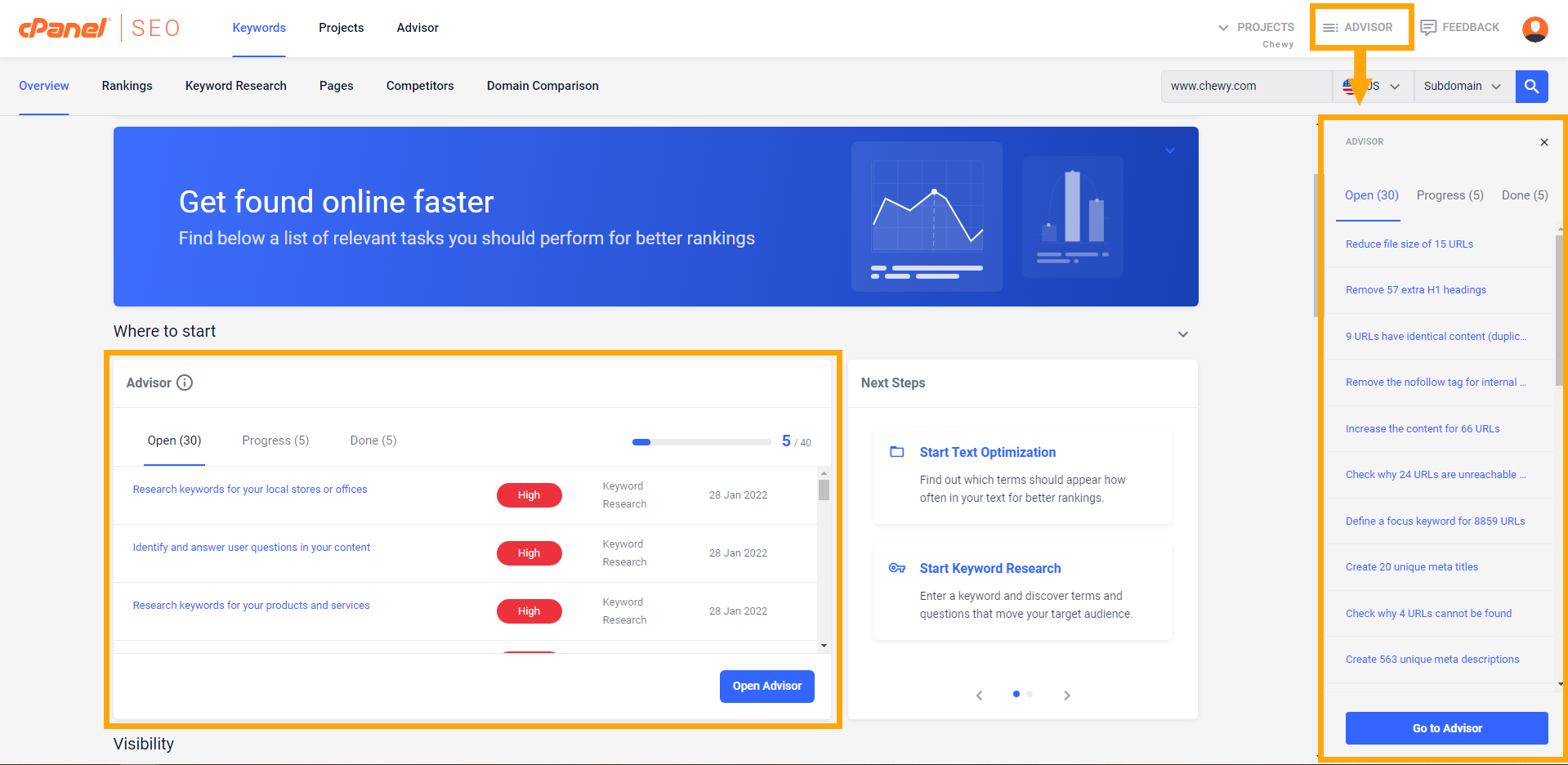Click the cPanel SEO logo
Viewport: 1568px width, 765px height.
pyautogui.click(x=99, y=28)
